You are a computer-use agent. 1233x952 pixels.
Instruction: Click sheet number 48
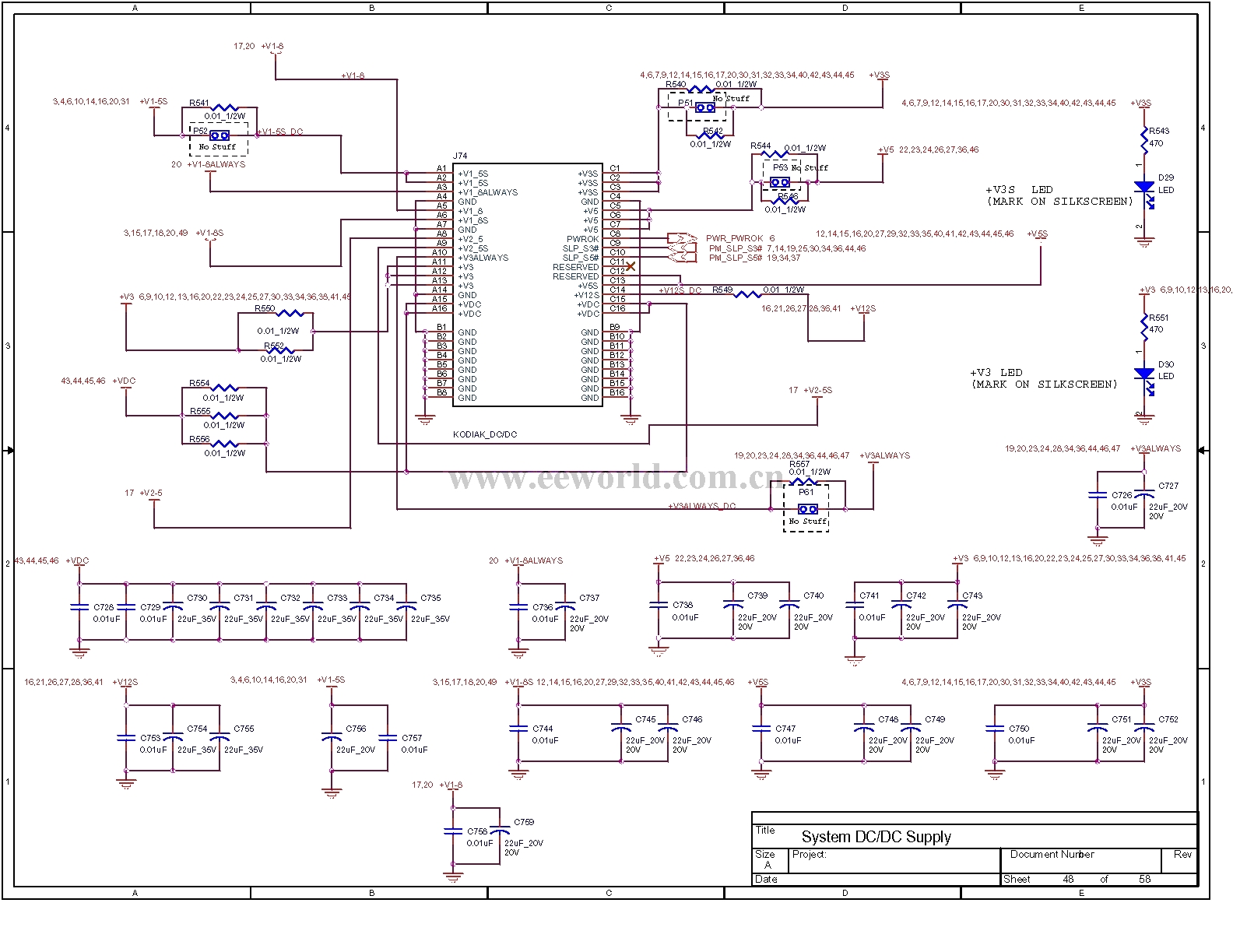pyautogui.click(x=1068, y=879)
